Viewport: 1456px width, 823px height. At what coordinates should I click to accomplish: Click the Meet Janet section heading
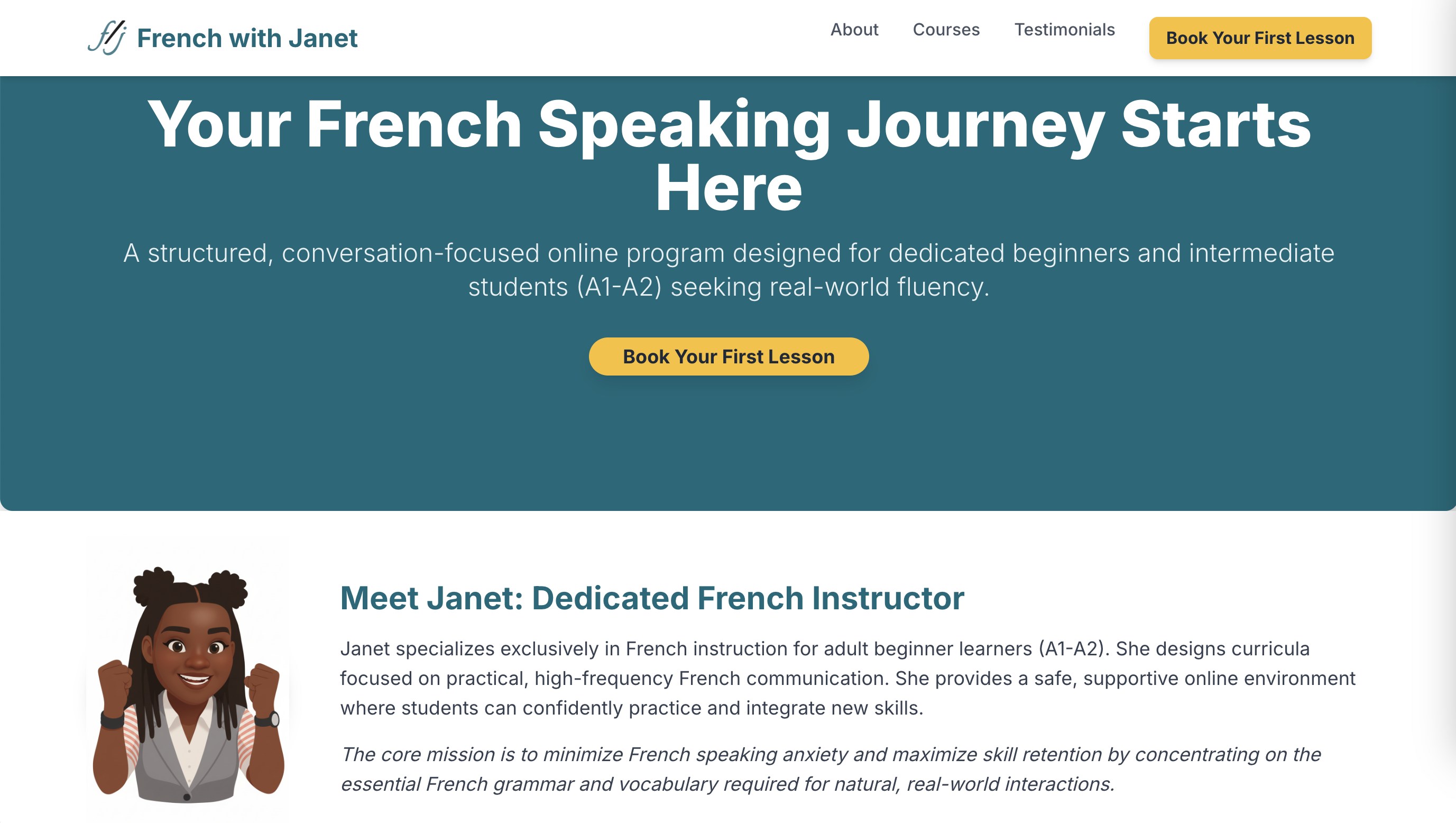[652, 598]
